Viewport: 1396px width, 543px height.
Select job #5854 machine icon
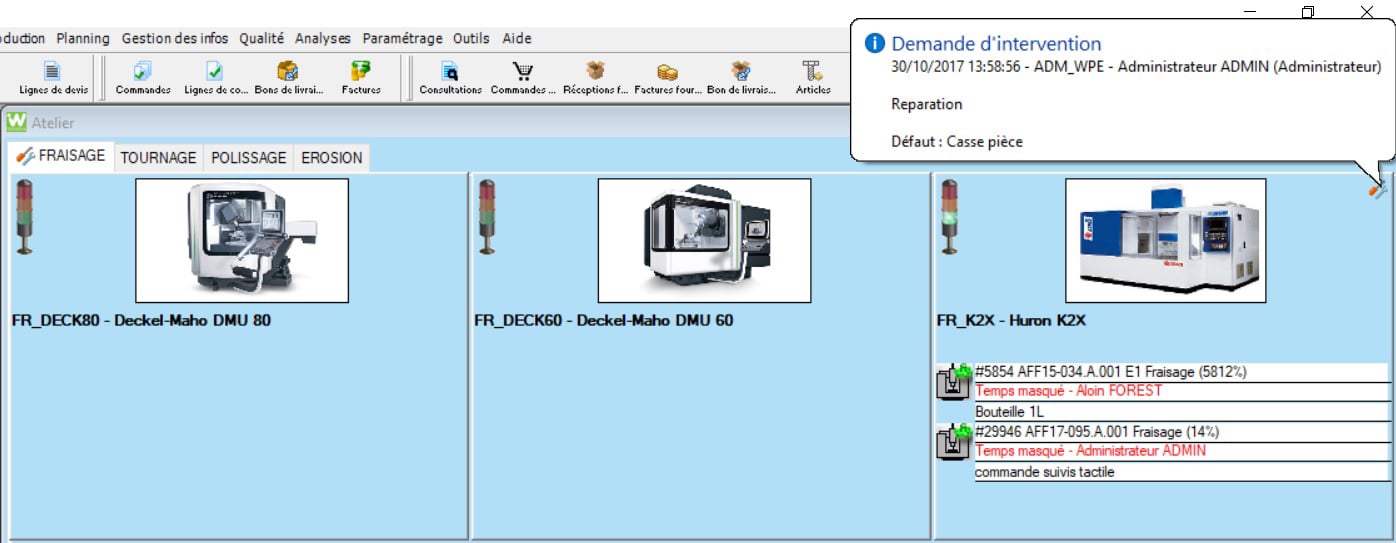click(x=953, y=382)
